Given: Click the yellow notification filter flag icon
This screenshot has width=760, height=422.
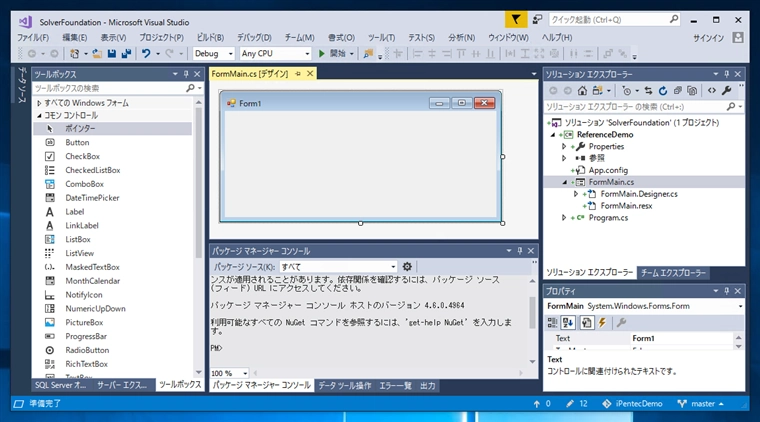Looking at the screenshot, I should pyautogui.click(x=516, y=19).
